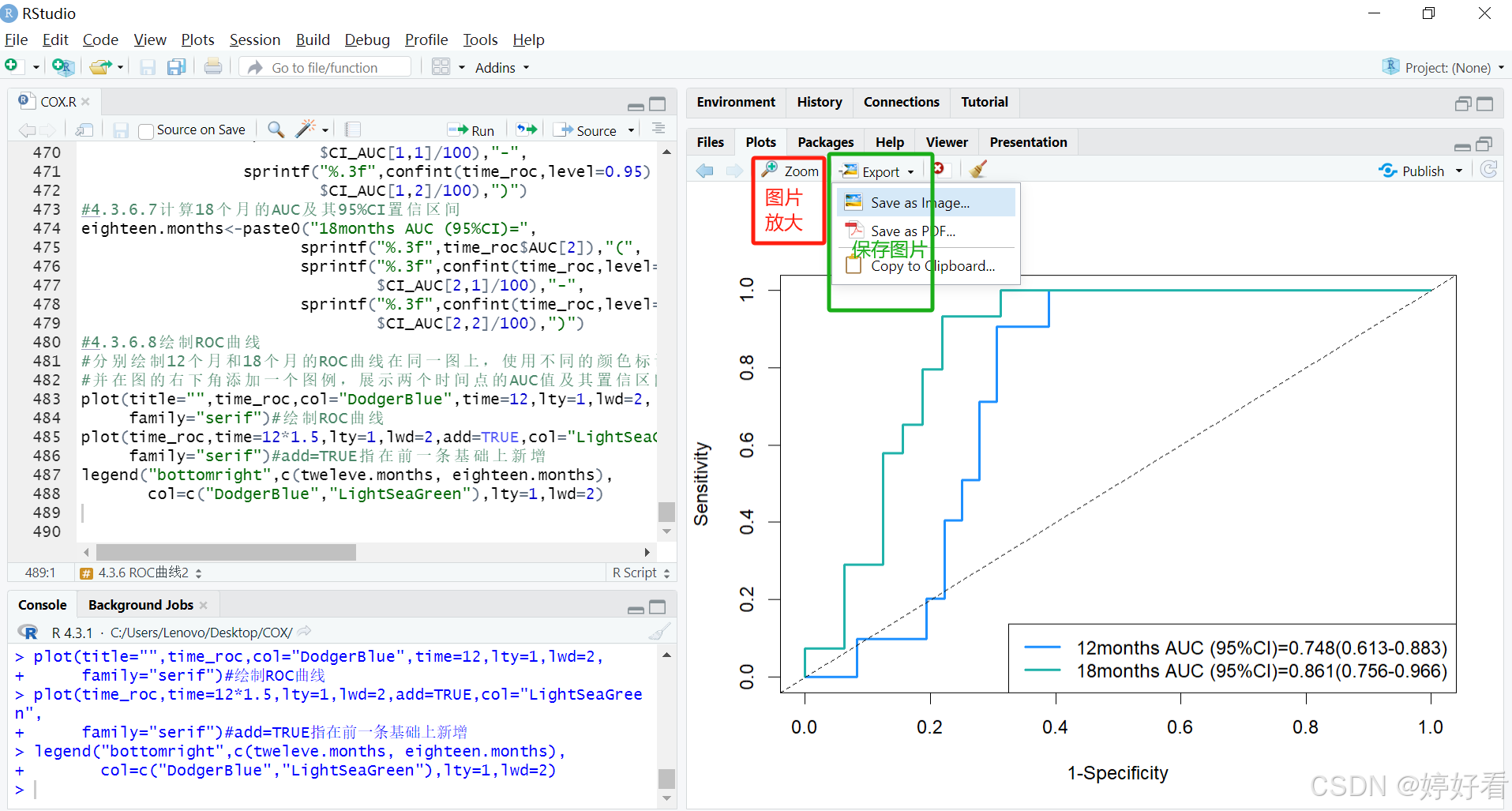
Task: Open the Publish dropdown arrow
Action: (1459, 171)
